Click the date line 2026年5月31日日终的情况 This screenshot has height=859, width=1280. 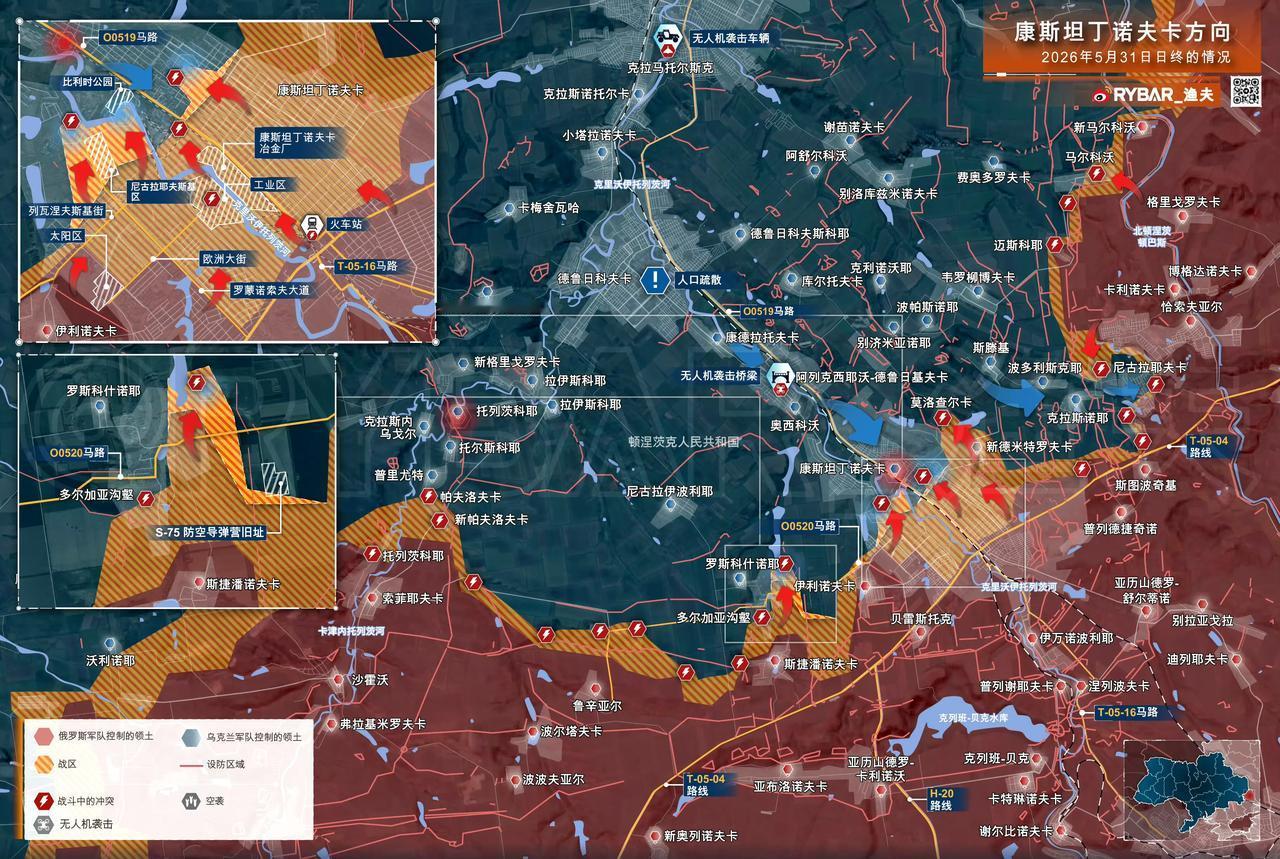point(1135,58)
